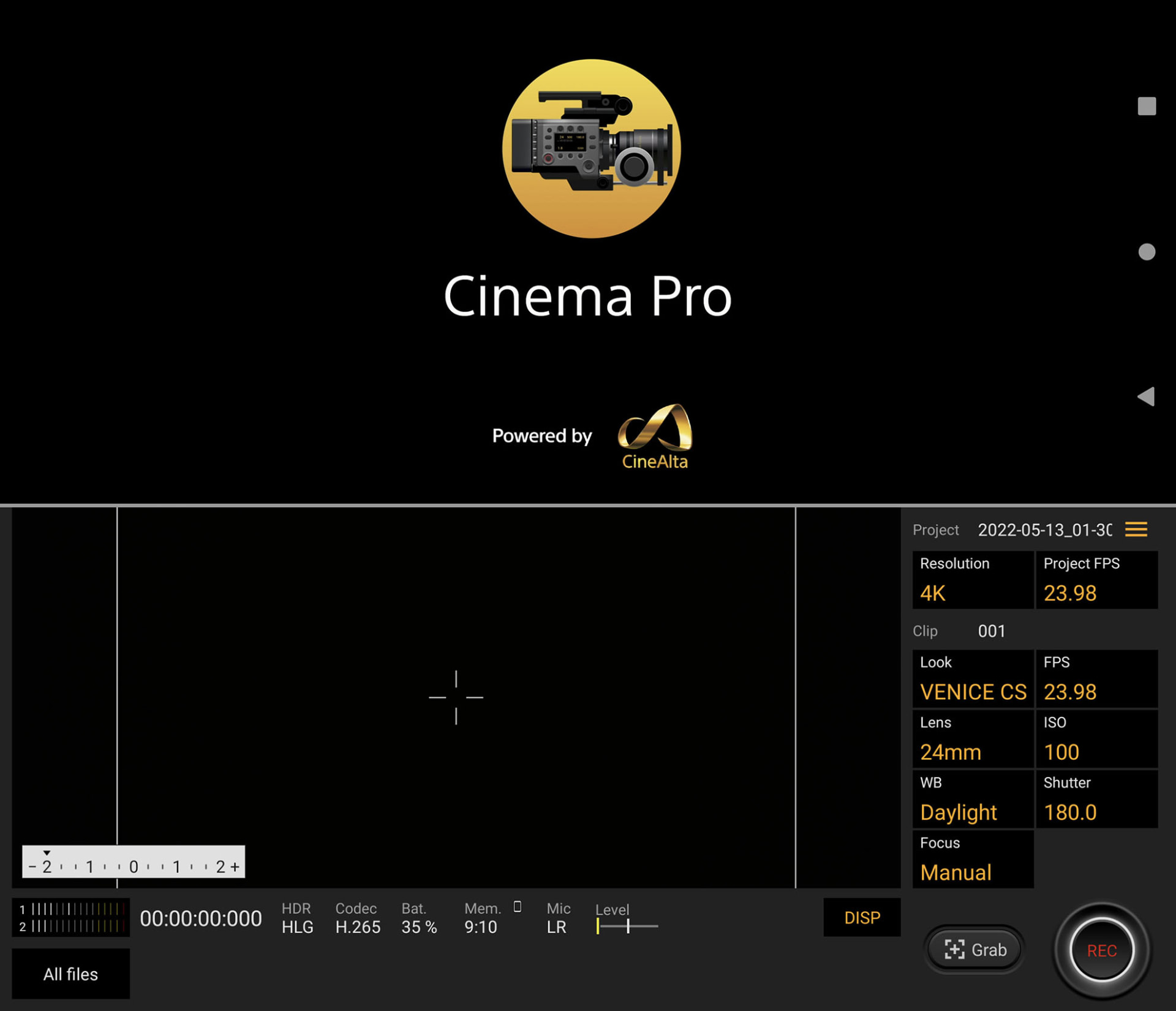This screenshot has width=1176, height=1011.
Task: Tap the exposure level meter scale
Action: click(134, 861)
